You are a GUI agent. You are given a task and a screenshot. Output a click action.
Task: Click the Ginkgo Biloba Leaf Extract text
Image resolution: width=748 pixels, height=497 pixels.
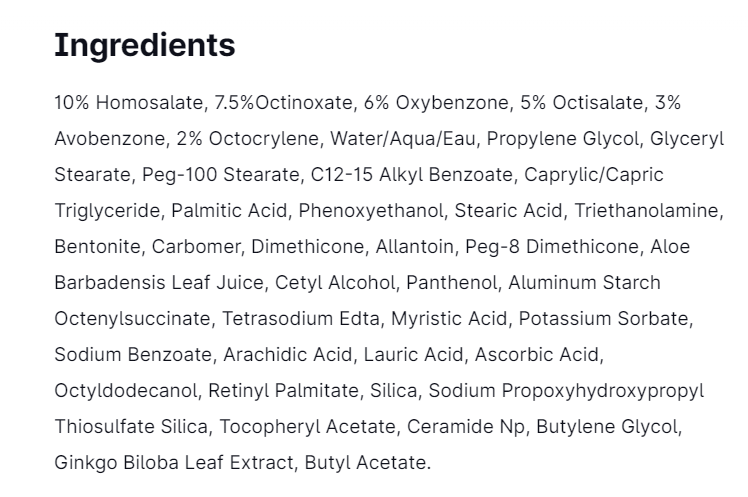tap(154, 463)
